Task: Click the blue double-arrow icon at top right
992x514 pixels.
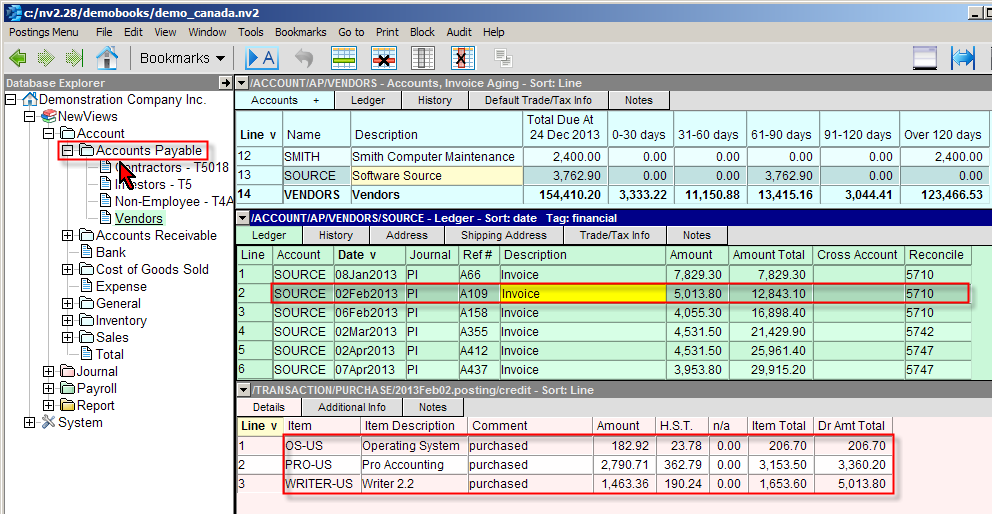Action: 963,58
